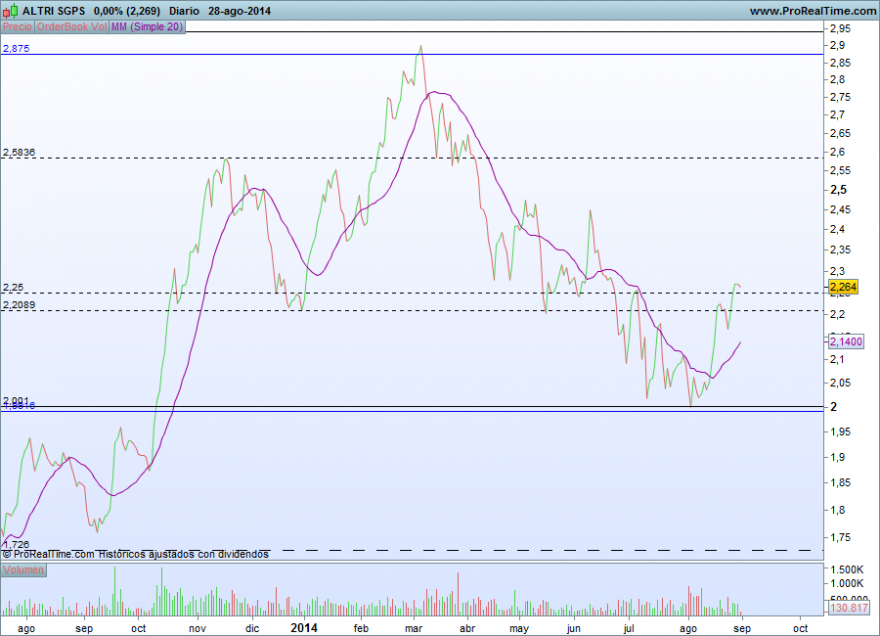
Task: Click the jul label on the time axis
Action: [629, 628]
